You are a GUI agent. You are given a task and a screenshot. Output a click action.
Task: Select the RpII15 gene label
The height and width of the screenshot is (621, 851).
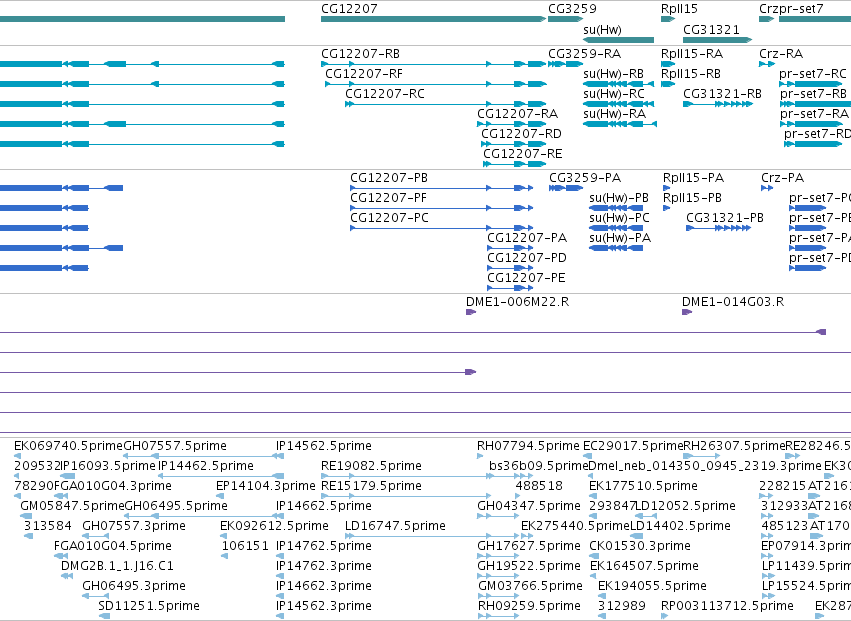tap(679, 9)
